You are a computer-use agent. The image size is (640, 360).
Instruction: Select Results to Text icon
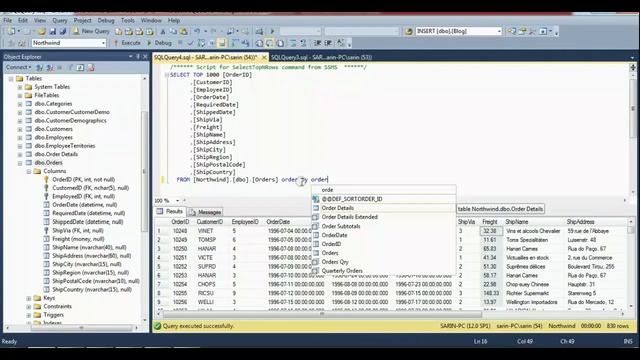click(259, 43)
